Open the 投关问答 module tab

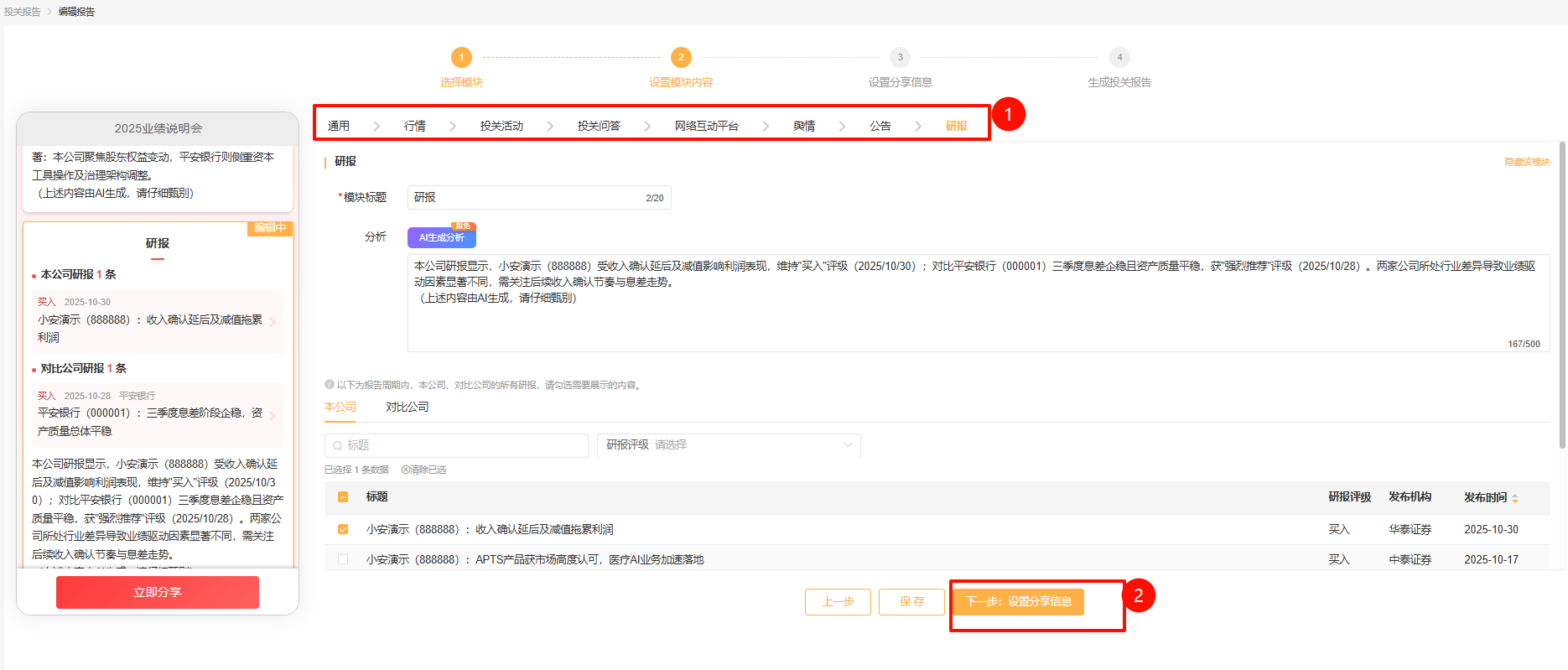[x=599, y=126]
